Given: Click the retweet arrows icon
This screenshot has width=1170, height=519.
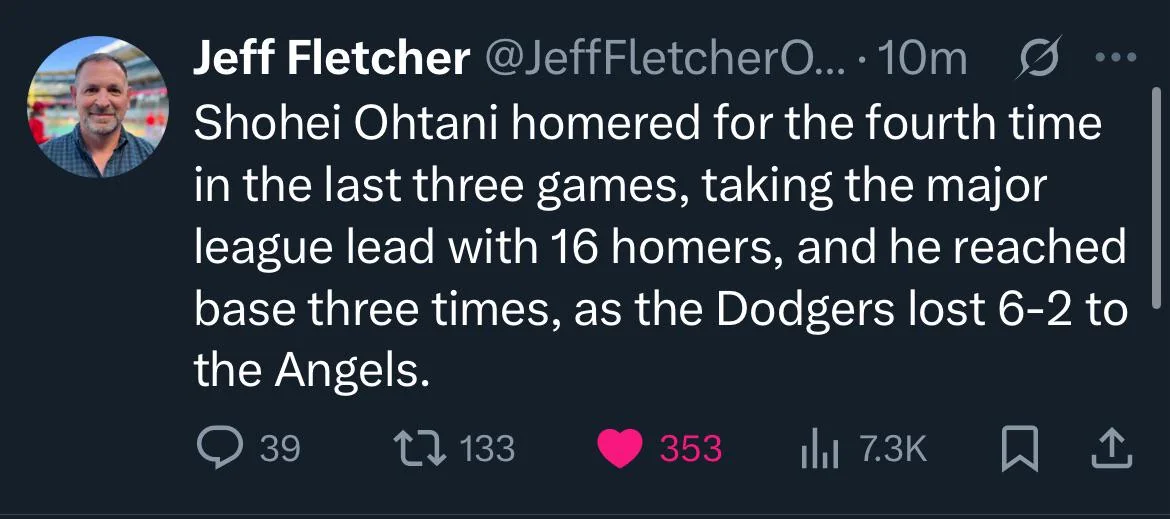Looking at the screenshot, I should coord(420,448).
